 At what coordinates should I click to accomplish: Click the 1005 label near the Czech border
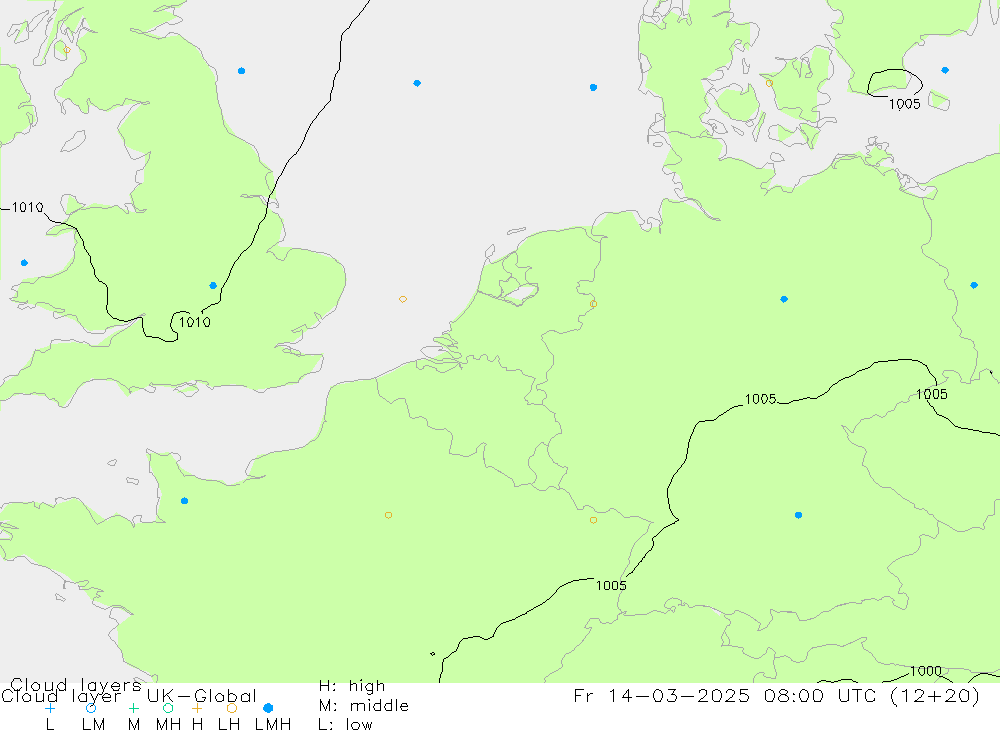coord(932,394)
